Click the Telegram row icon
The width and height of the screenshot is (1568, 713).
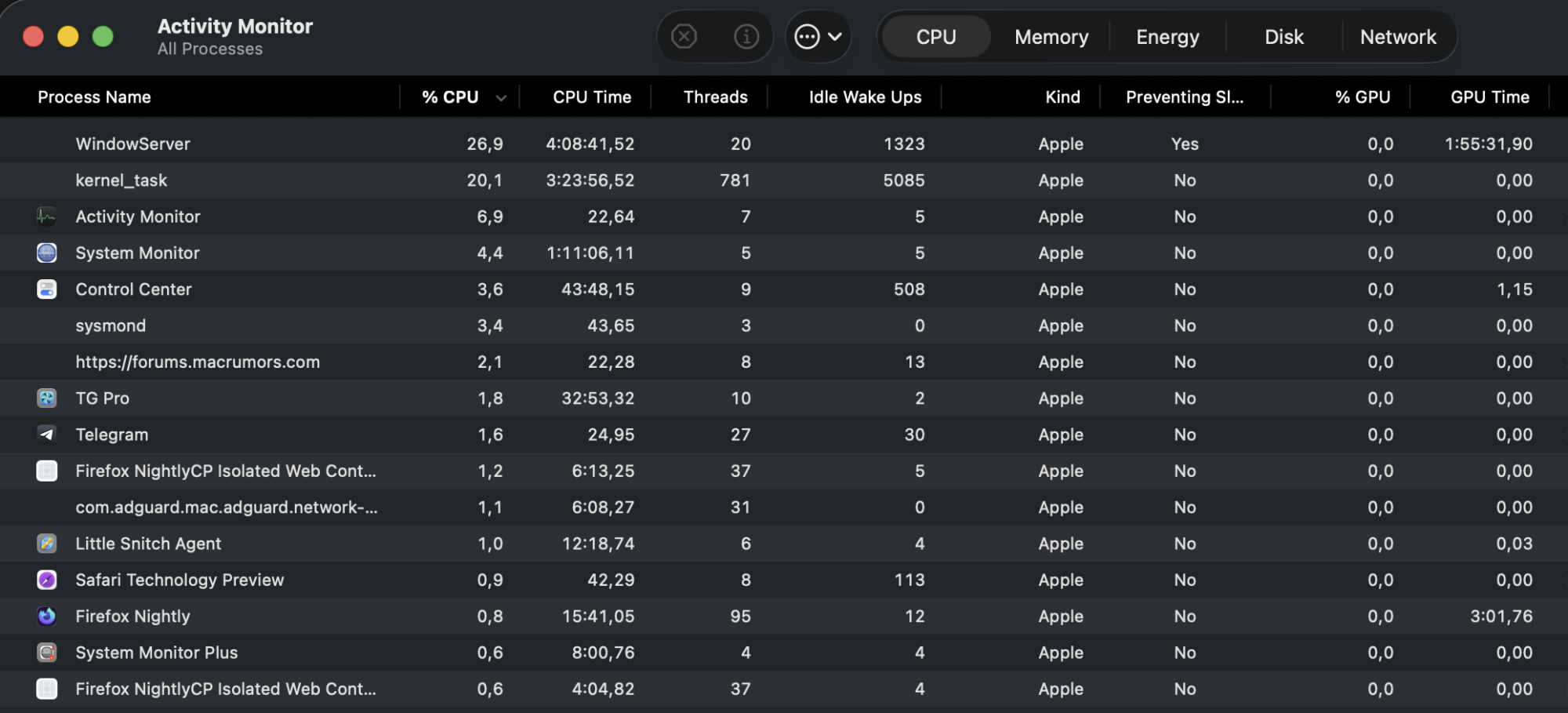point(46,435)
